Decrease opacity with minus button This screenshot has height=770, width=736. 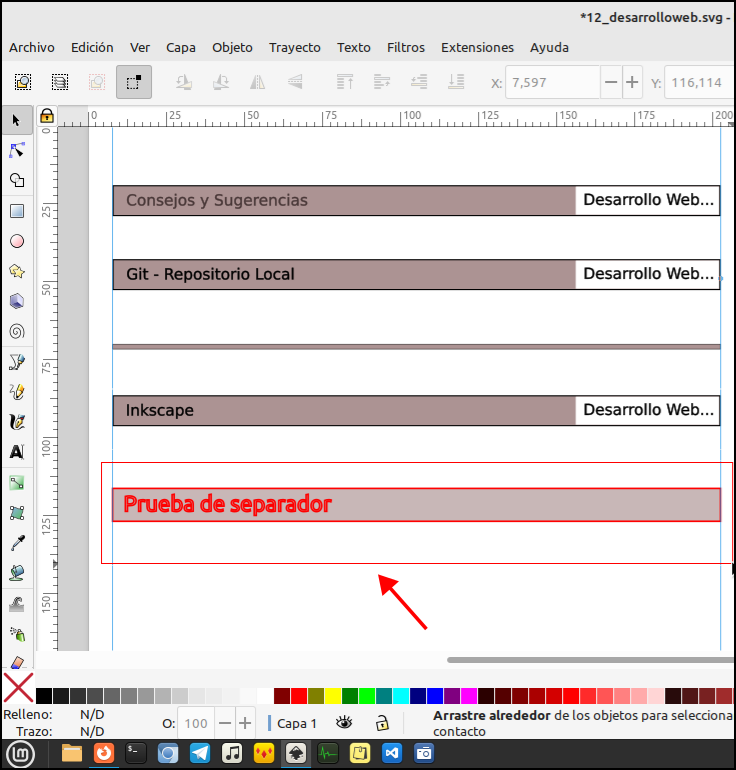pos(224,723)
